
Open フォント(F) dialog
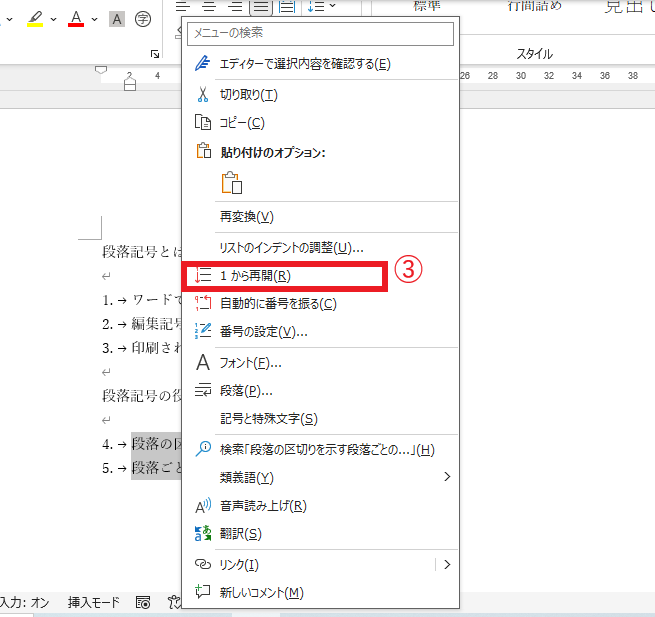tap(320, 363)
